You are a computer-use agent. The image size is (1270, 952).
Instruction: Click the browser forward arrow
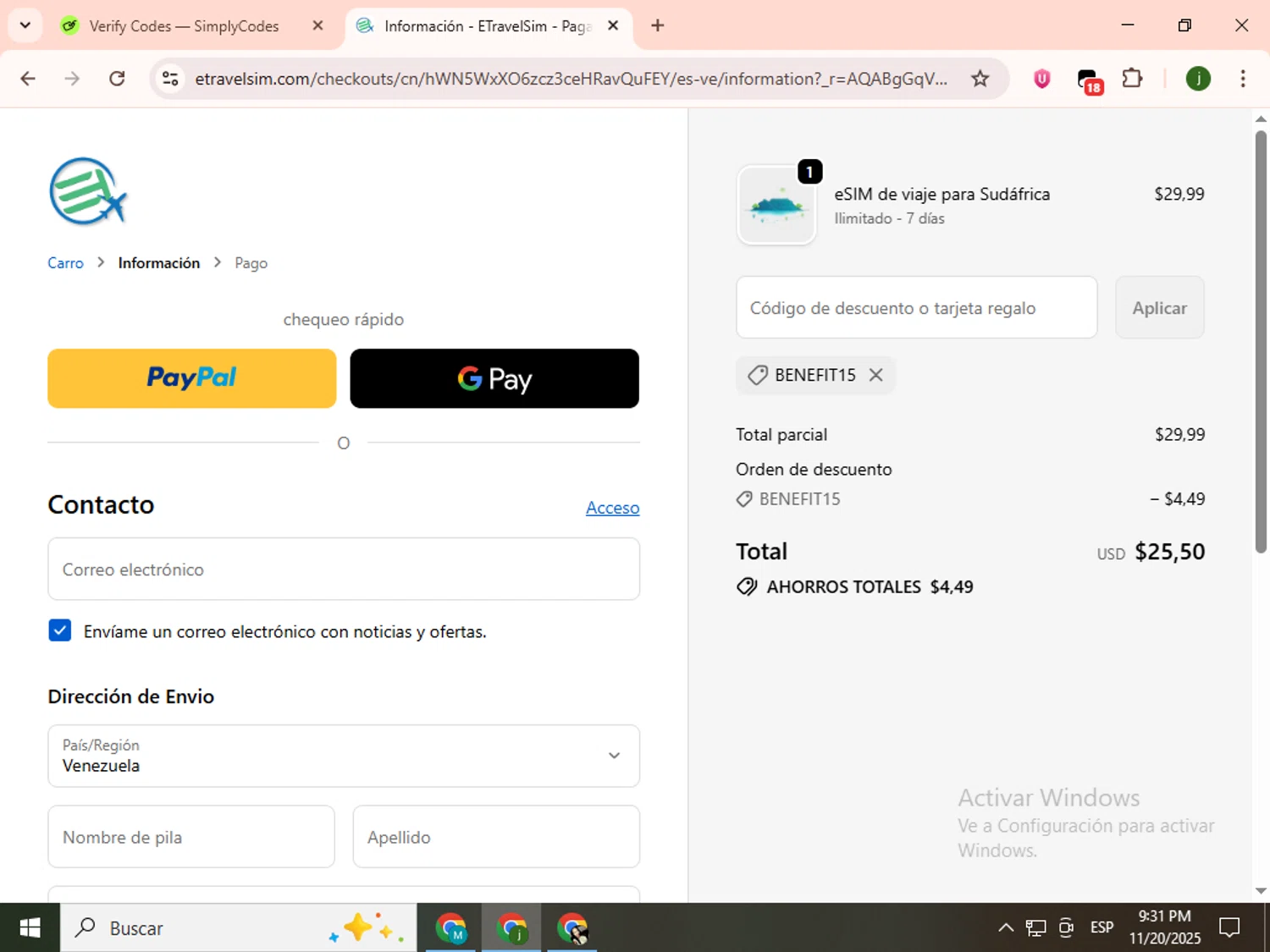pyautogui.click(x=72, y=79)
